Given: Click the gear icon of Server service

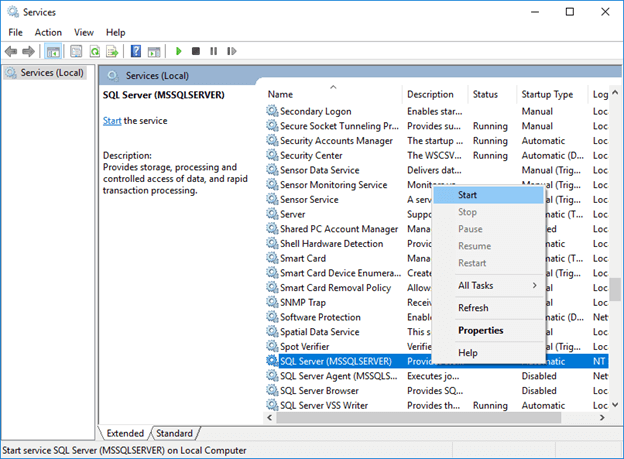Looking at the screenshot, I should click(x=272, y=214).
